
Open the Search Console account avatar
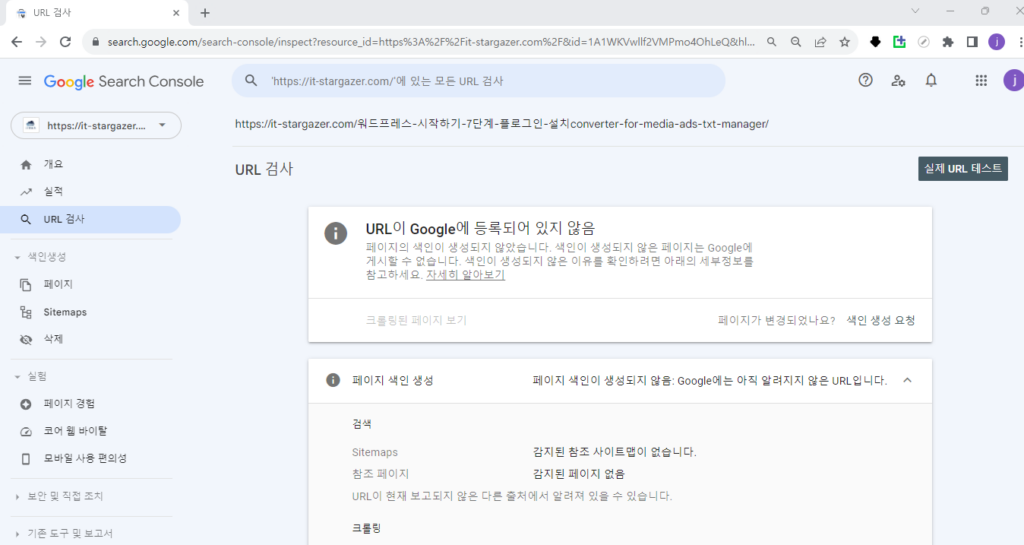click(1014, 80)
